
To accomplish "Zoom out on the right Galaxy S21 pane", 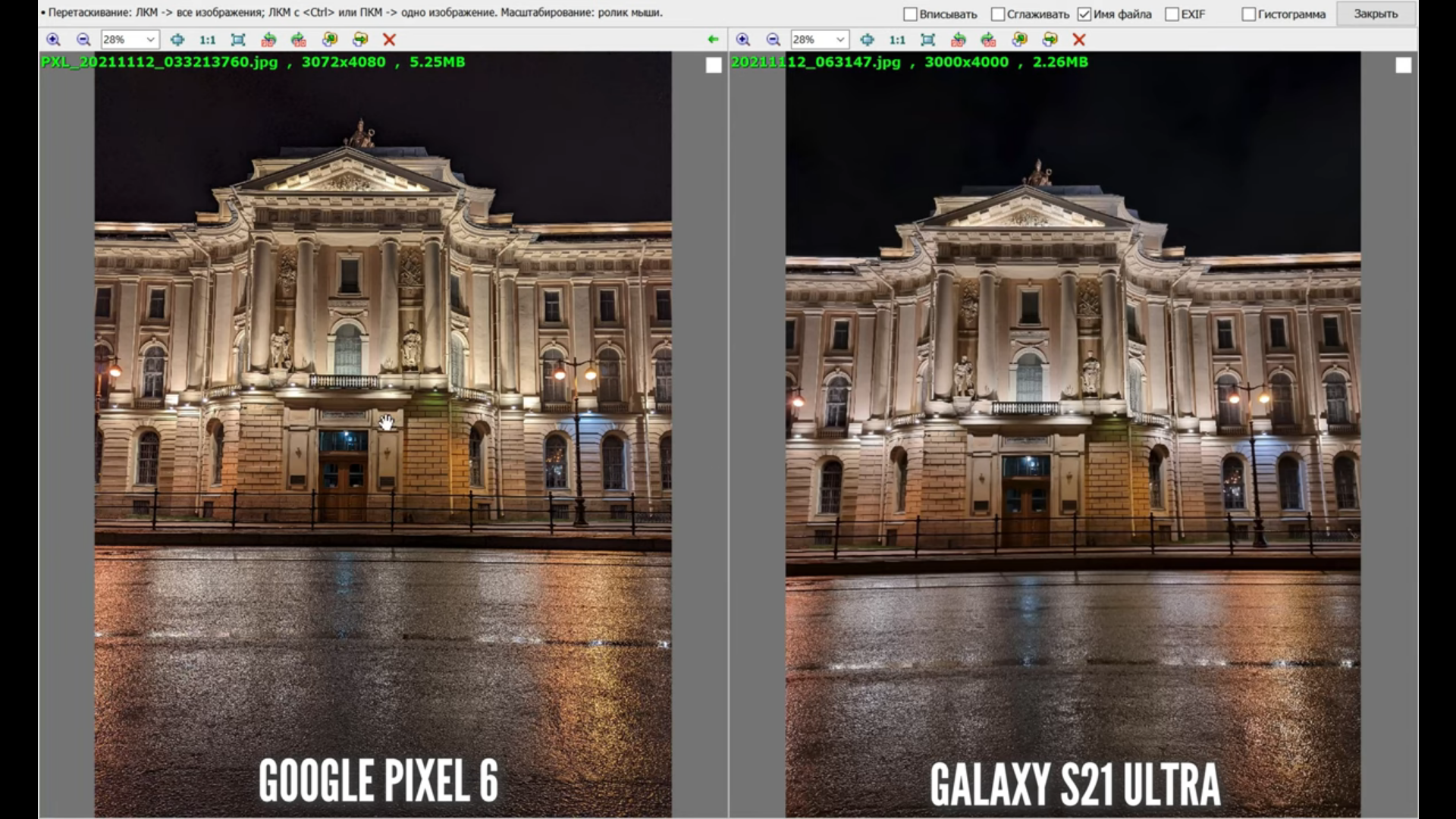I will 773,39.
